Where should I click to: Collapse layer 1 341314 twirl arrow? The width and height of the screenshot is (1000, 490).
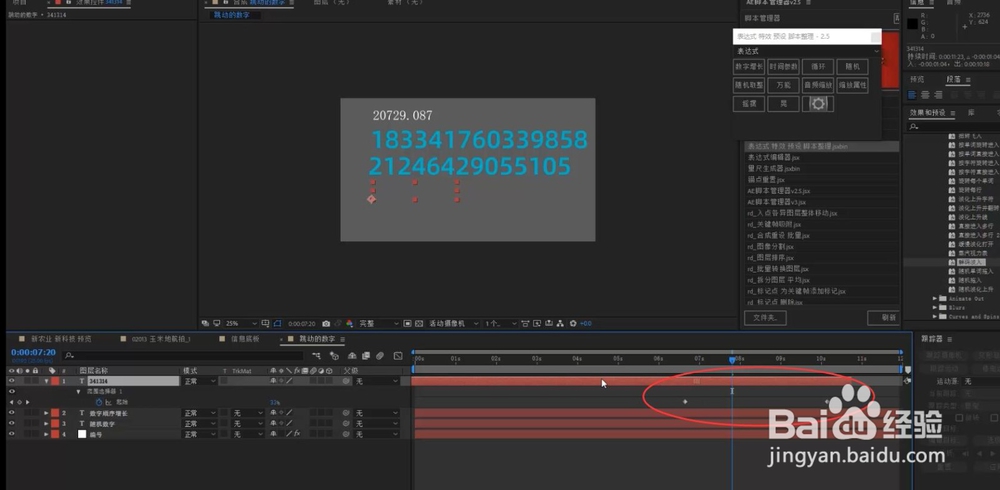point(46,381)
